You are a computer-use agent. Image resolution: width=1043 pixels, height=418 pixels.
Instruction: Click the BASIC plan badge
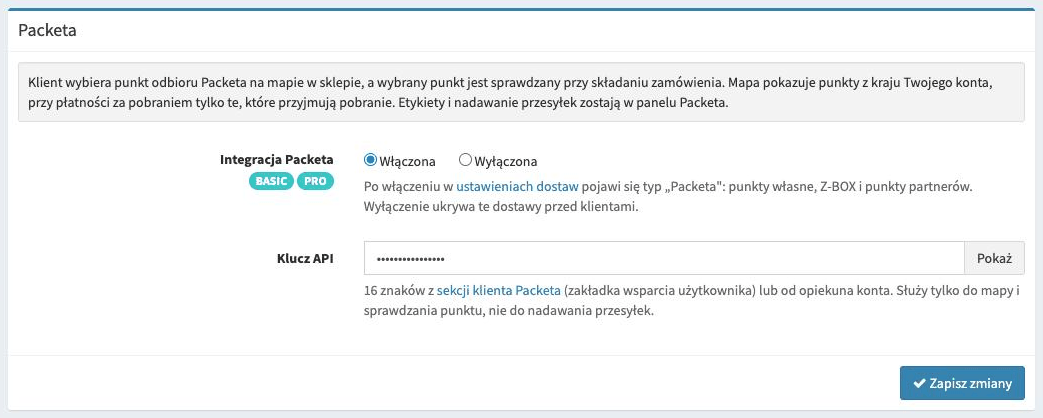pyautogui.click(x=271, y=182)
